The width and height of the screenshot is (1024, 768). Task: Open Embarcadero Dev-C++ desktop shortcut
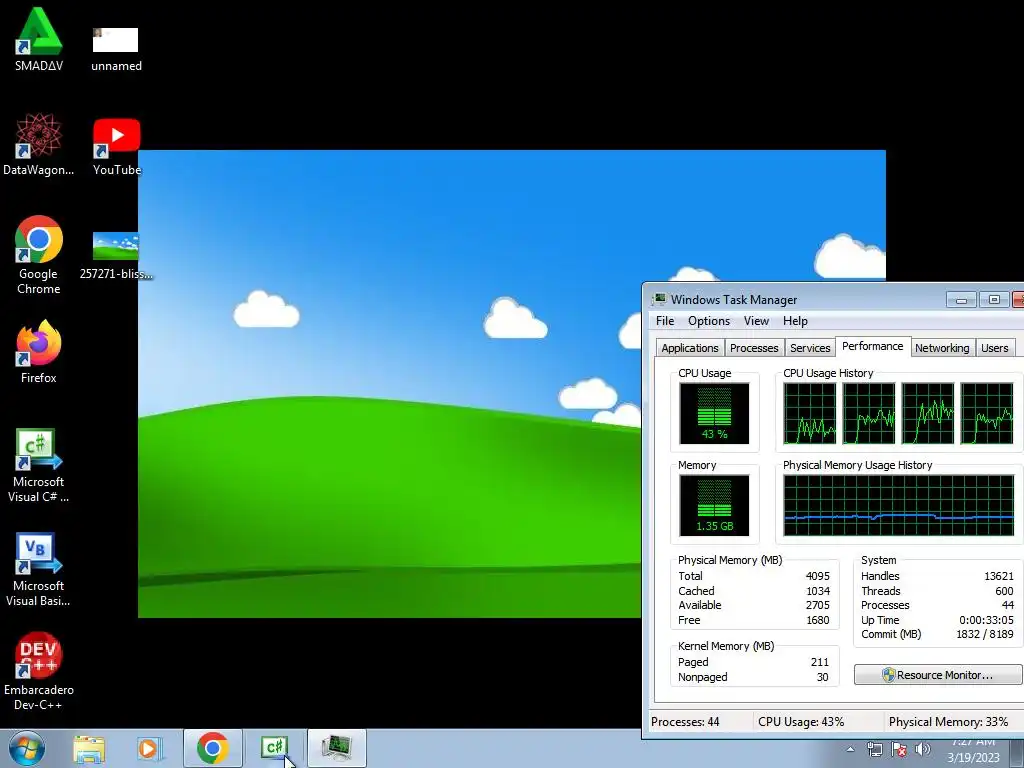(x=39, y=671)
